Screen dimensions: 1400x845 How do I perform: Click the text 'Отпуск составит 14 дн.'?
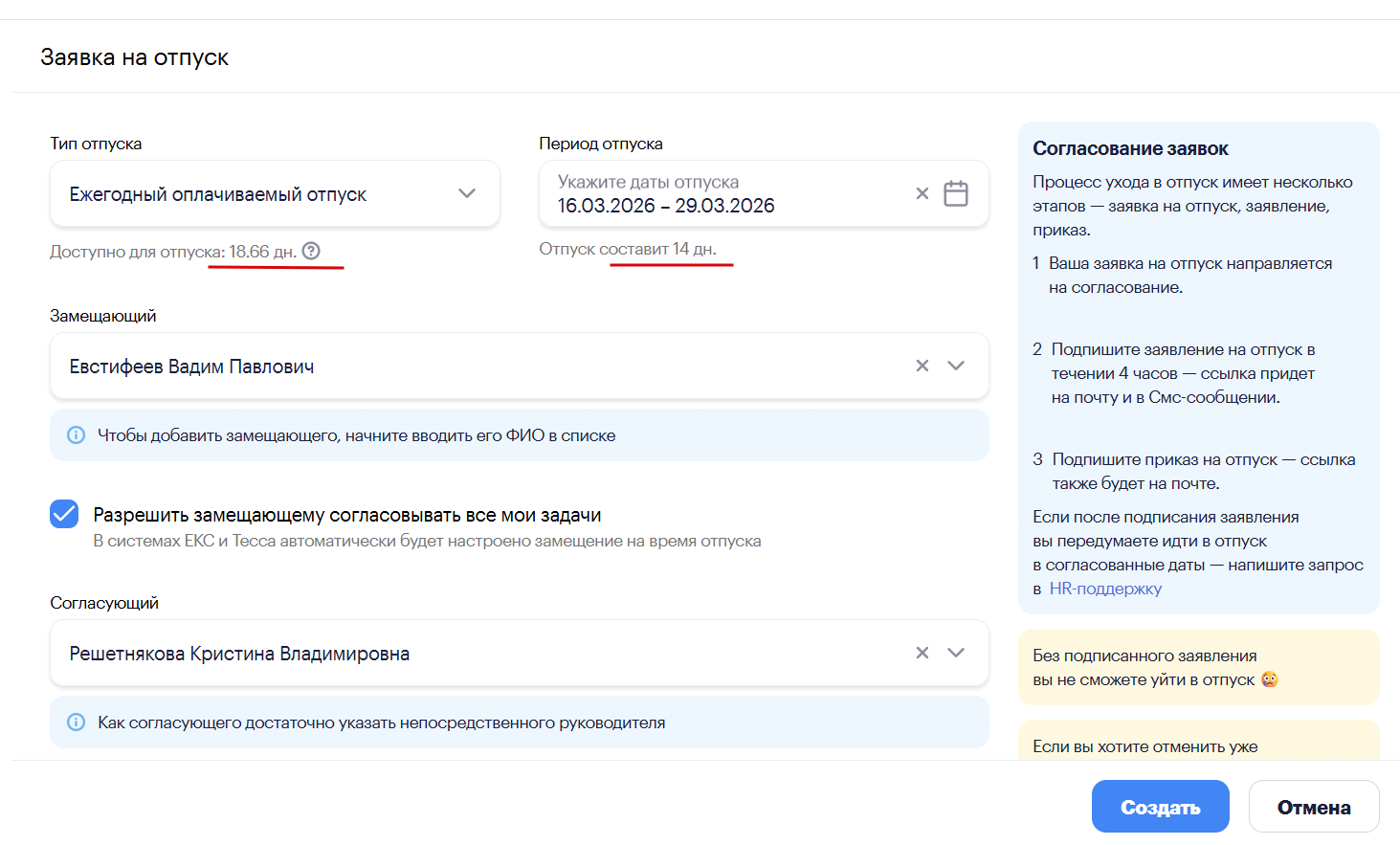pyautogui.click(x=628, y=249)
